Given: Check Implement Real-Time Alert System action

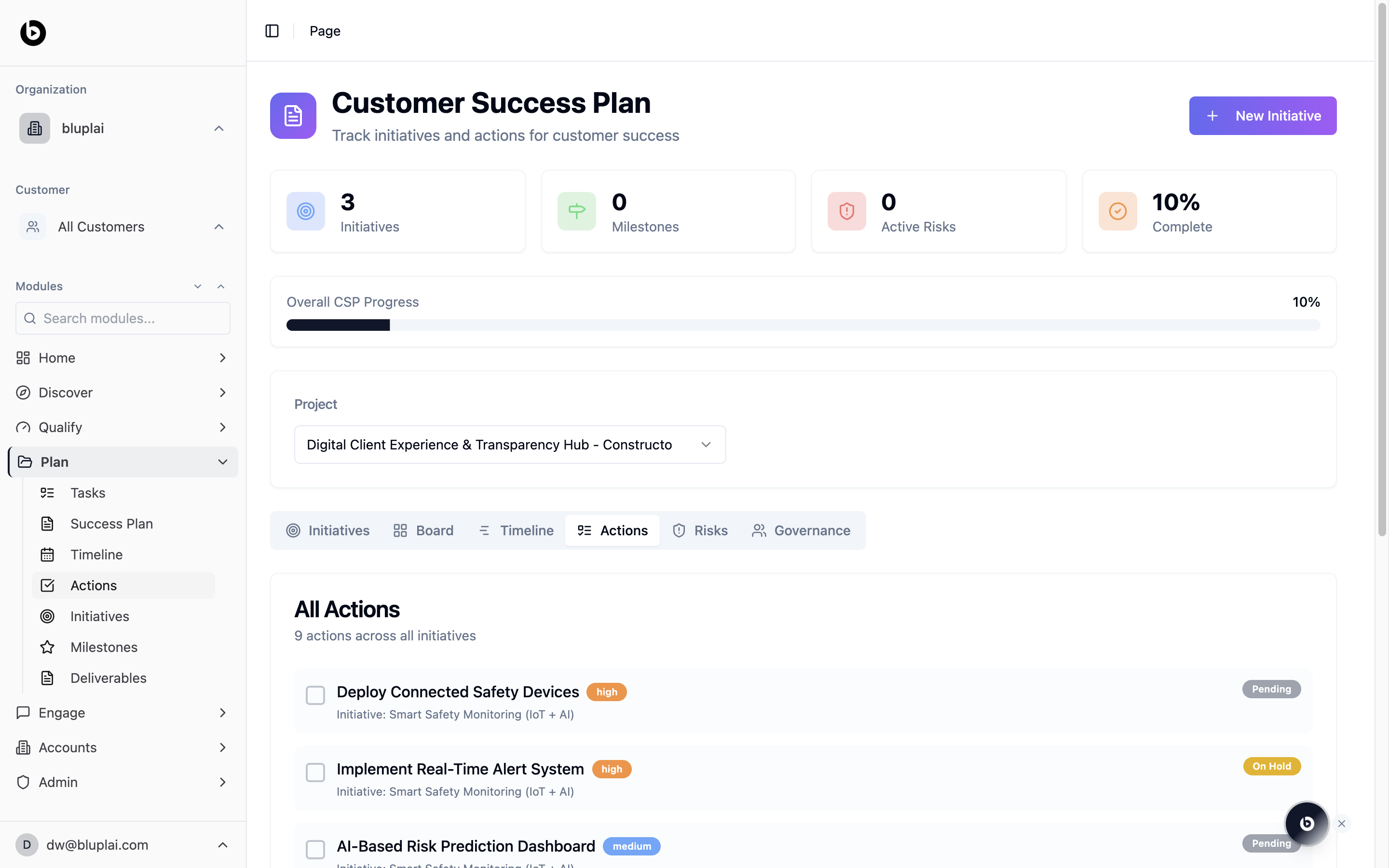Looking at the screenshot, I should [x=315, y=772].
